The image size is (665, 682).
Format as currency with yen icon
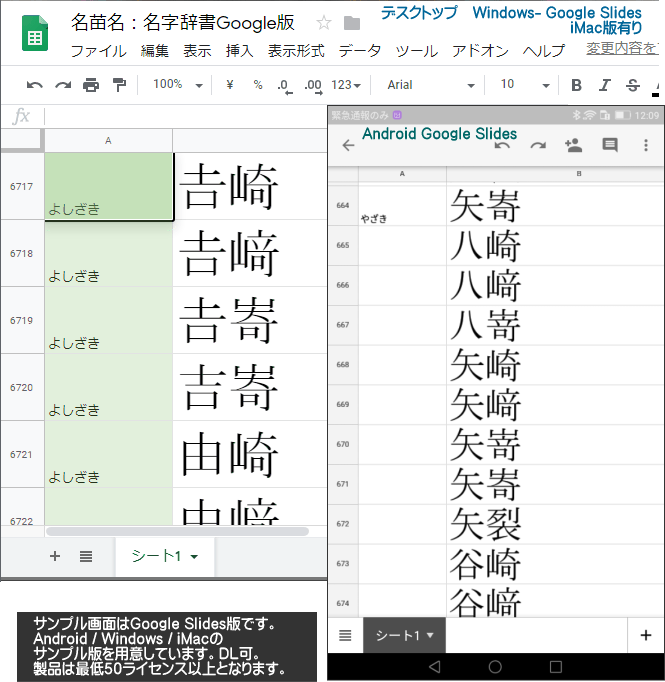pos(230,84)
